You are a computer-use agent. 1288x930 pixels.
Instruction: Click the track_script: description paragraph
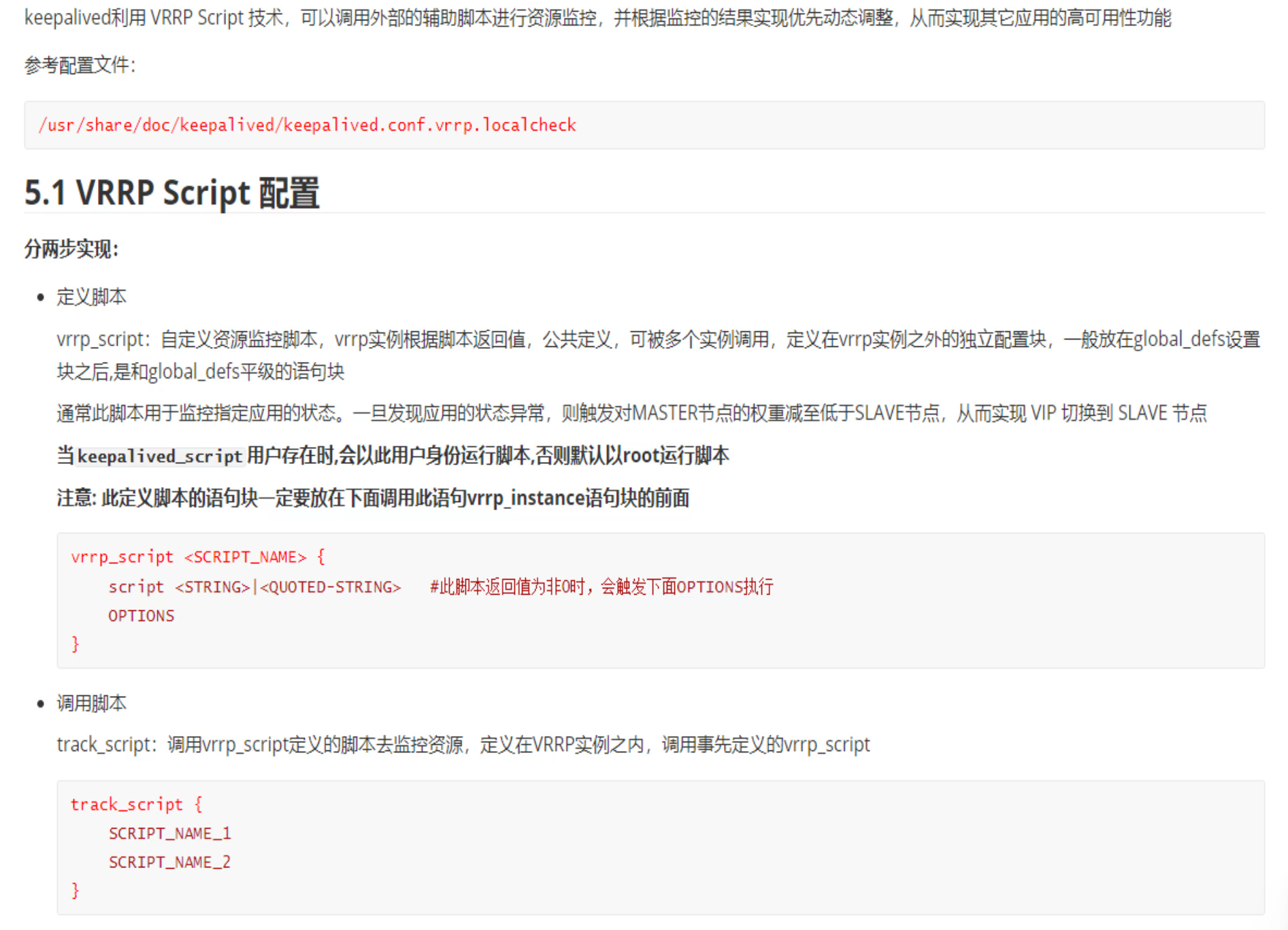(x=463, y=744)
